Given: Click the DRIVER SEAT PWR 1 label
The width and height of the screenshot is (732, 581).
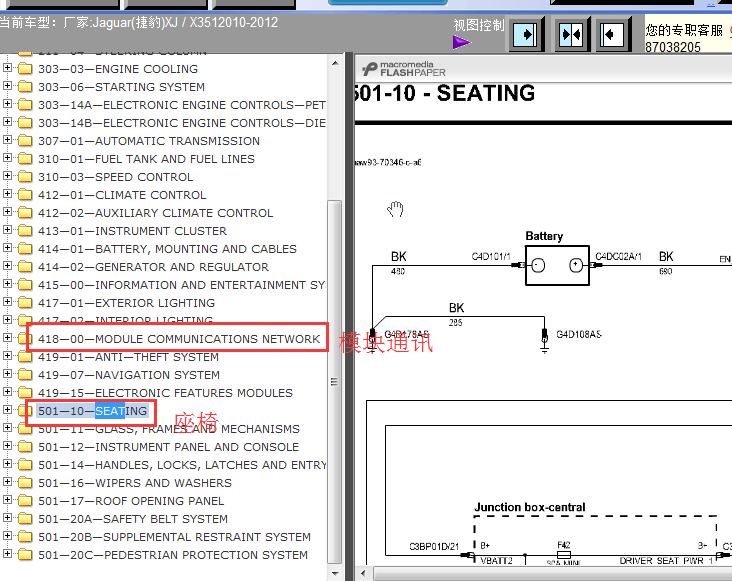Looking at the screenshot, I should (666, 560).
